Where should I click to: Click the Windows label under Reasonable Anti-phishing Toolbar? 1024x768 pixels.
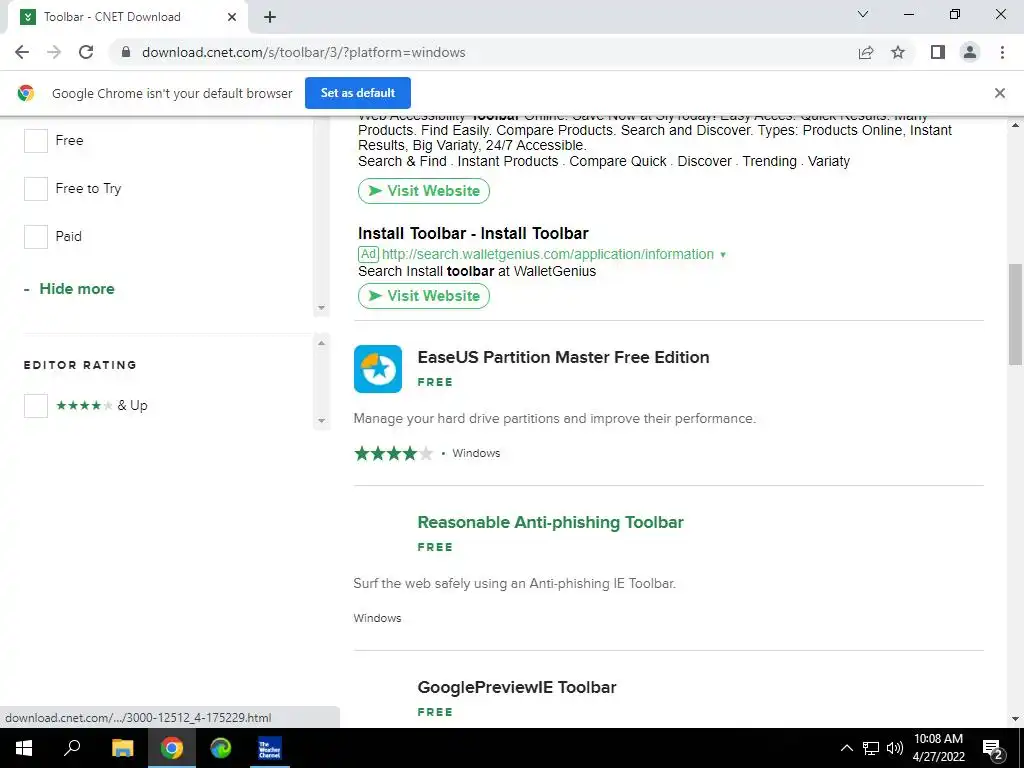click(x=377, y=618)
